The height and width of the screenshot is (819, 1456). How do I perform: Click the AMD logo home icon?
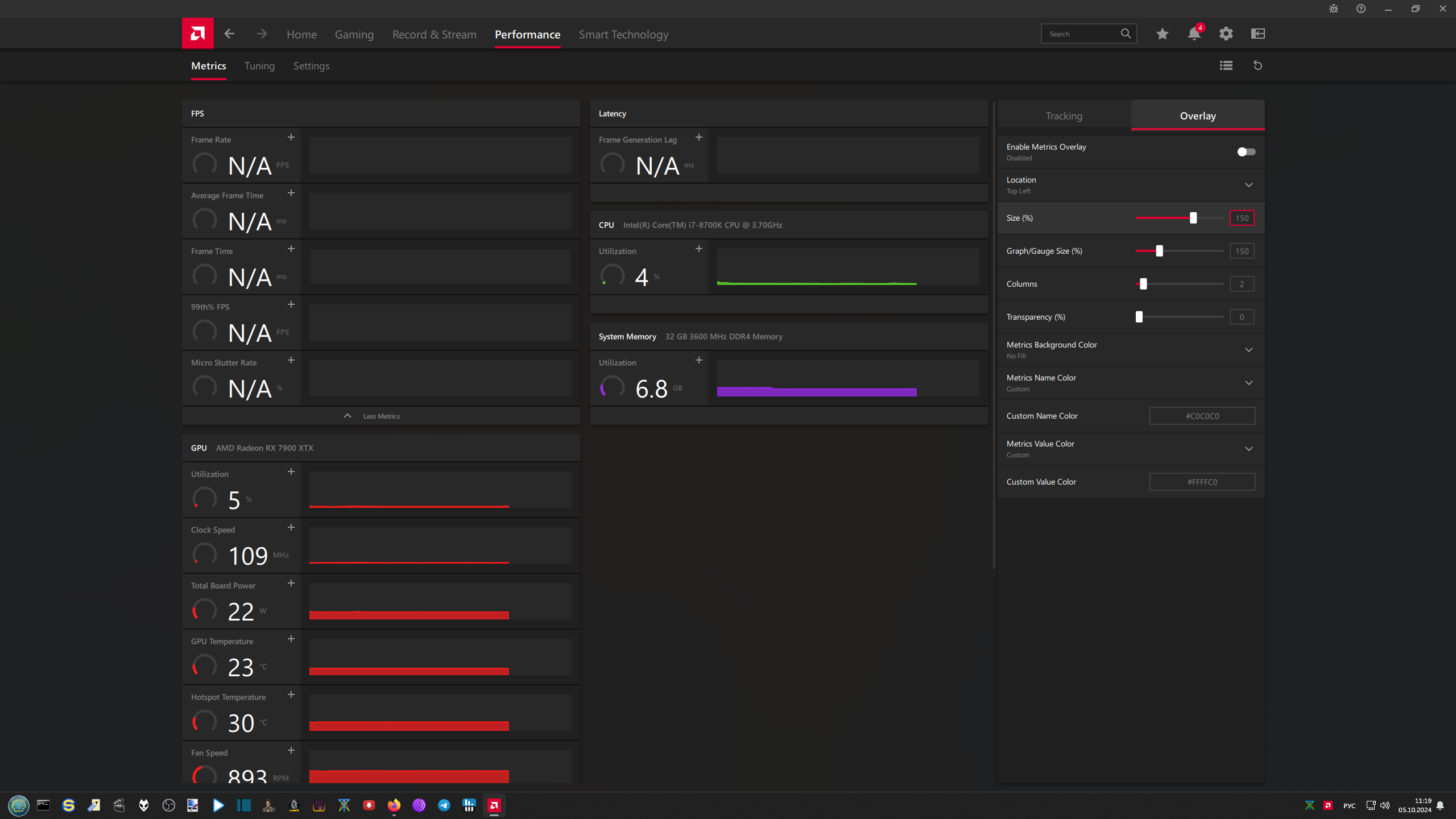point(197,34)
